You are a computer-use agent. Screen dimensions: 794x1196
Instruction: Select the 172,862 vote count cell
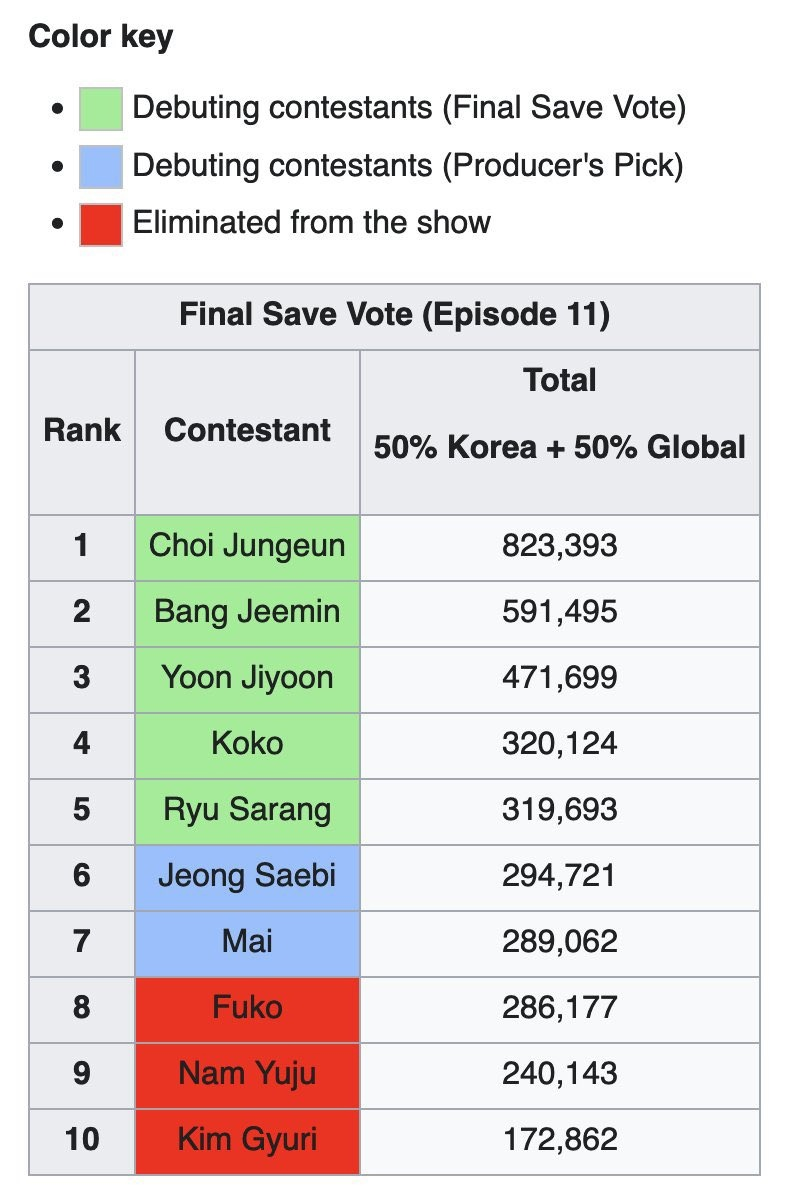click(x=559, y=1139)
